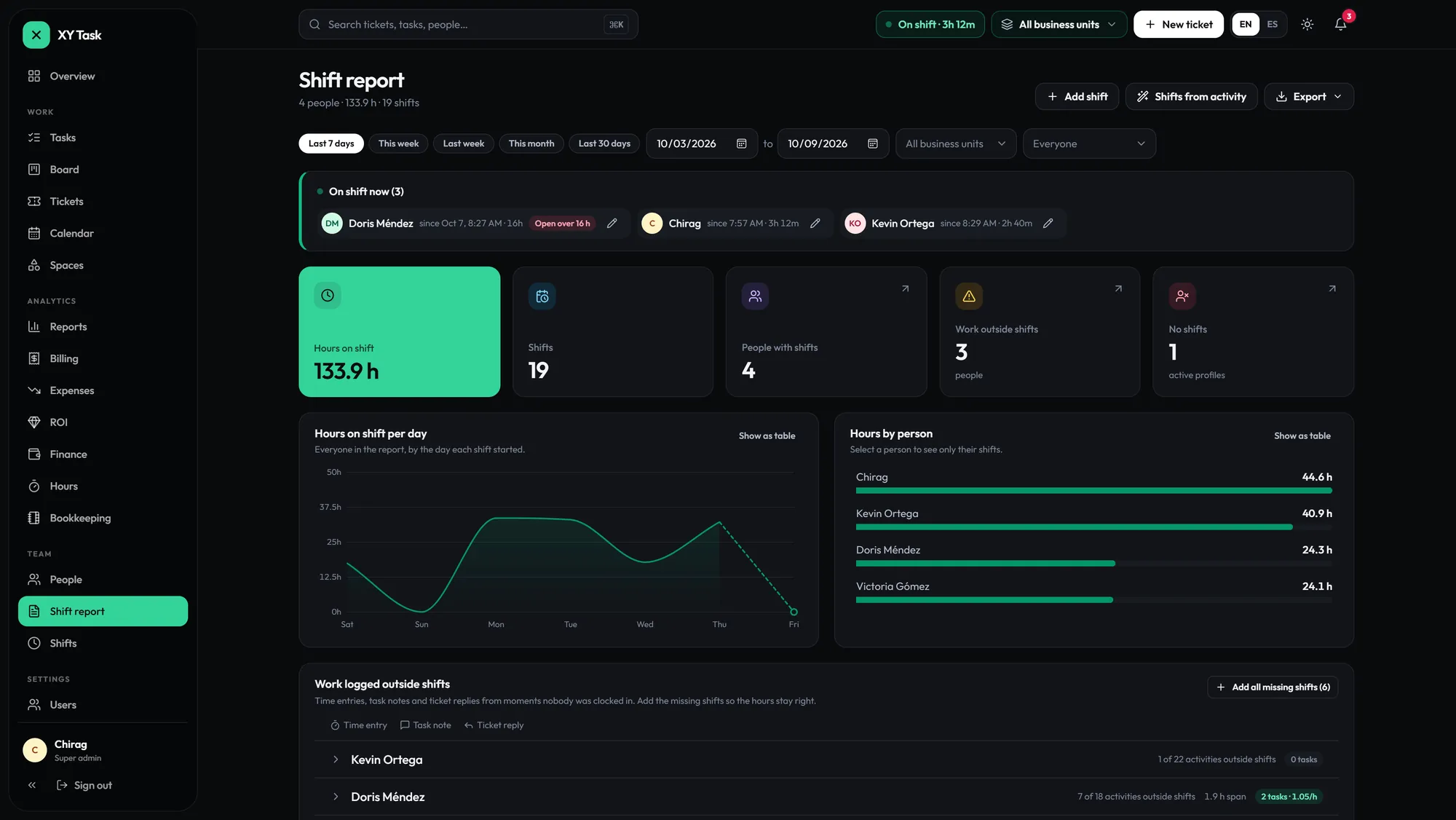Go to Billing in sidebar

(64, 358)
